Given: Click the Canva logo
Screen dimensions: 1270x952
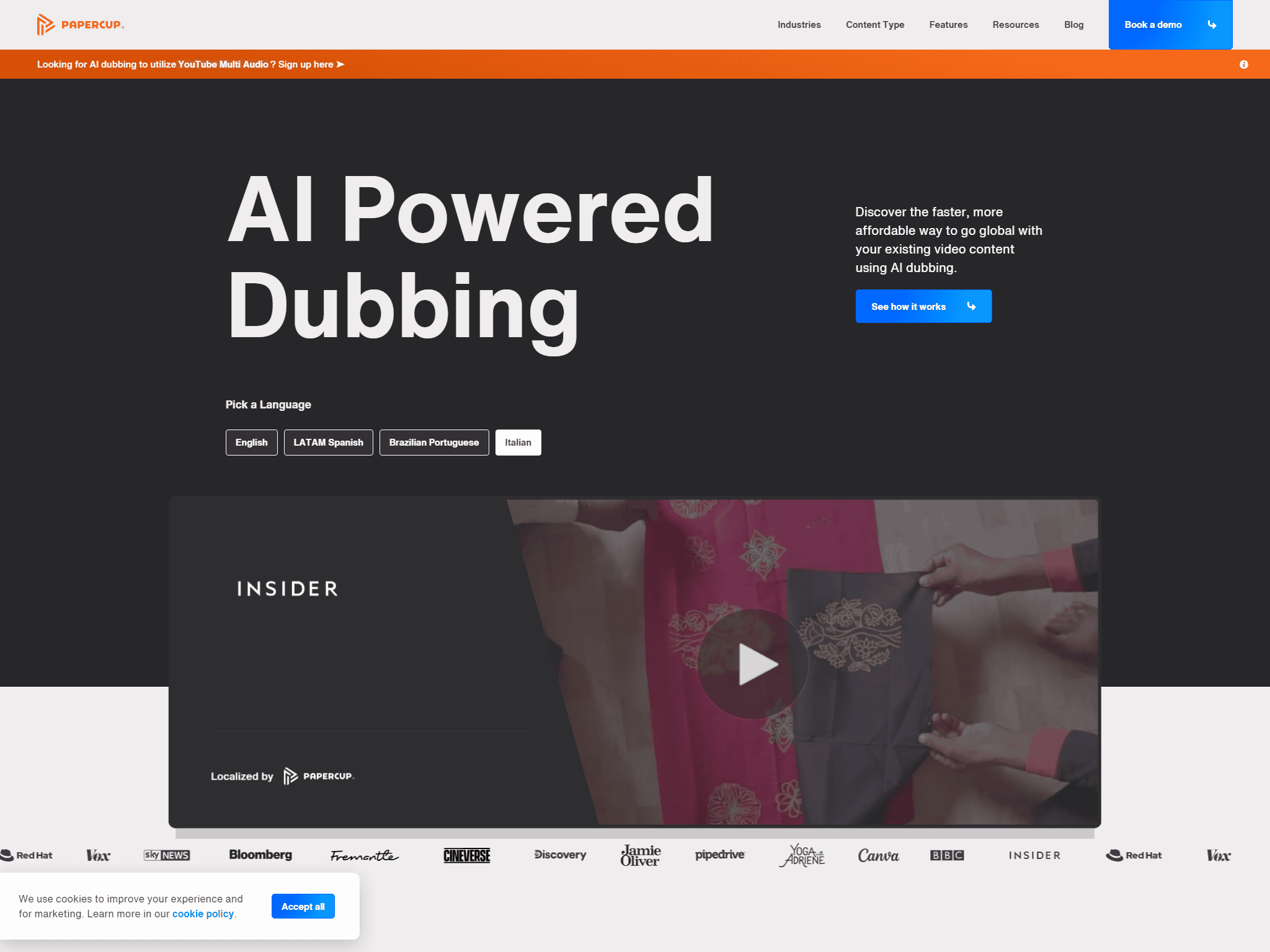Looking at the screenshot, I should [x=878, y=855].
